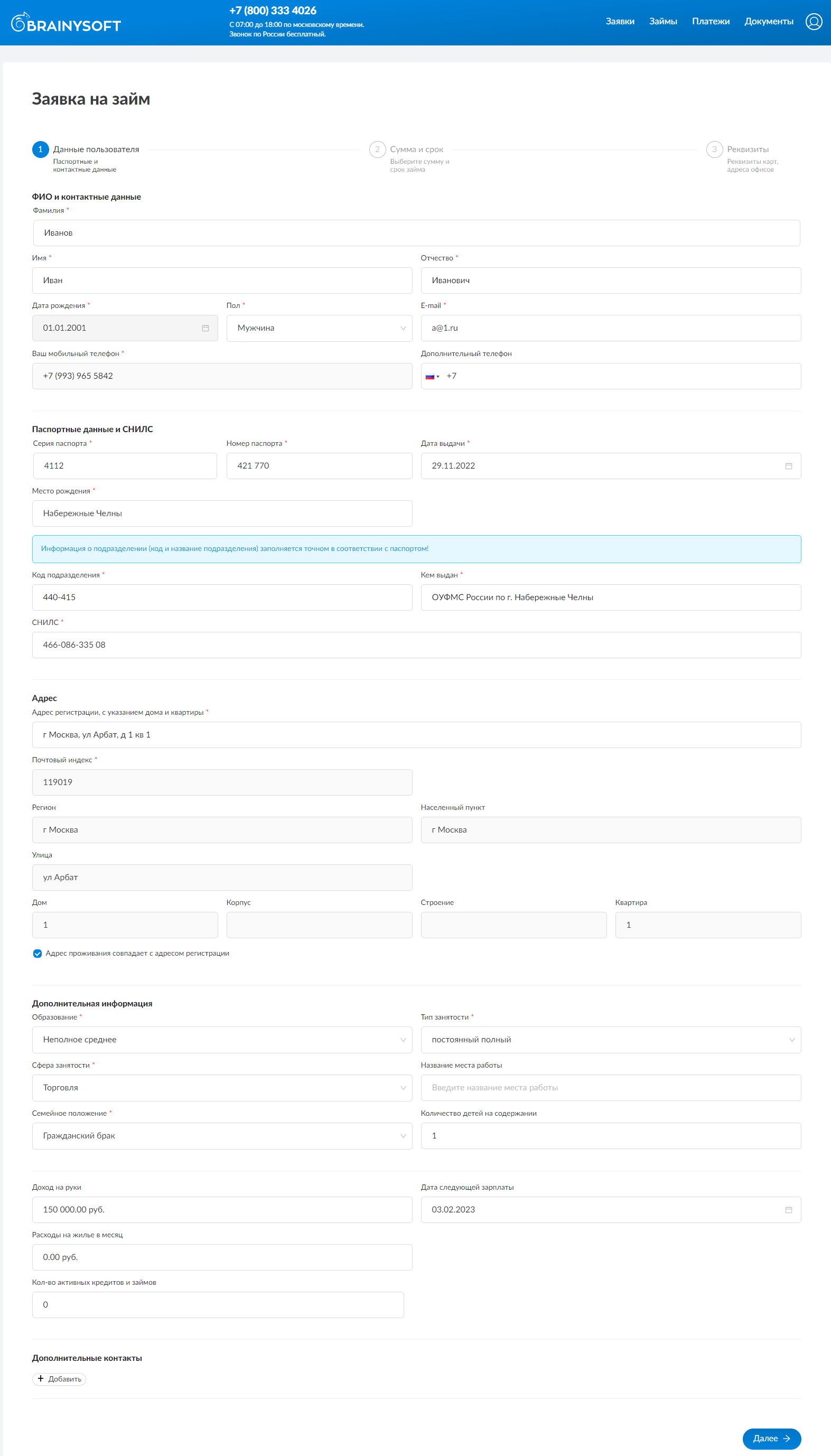
Task: Toggle address matches registration checkbox
Action: pos(38,953)
